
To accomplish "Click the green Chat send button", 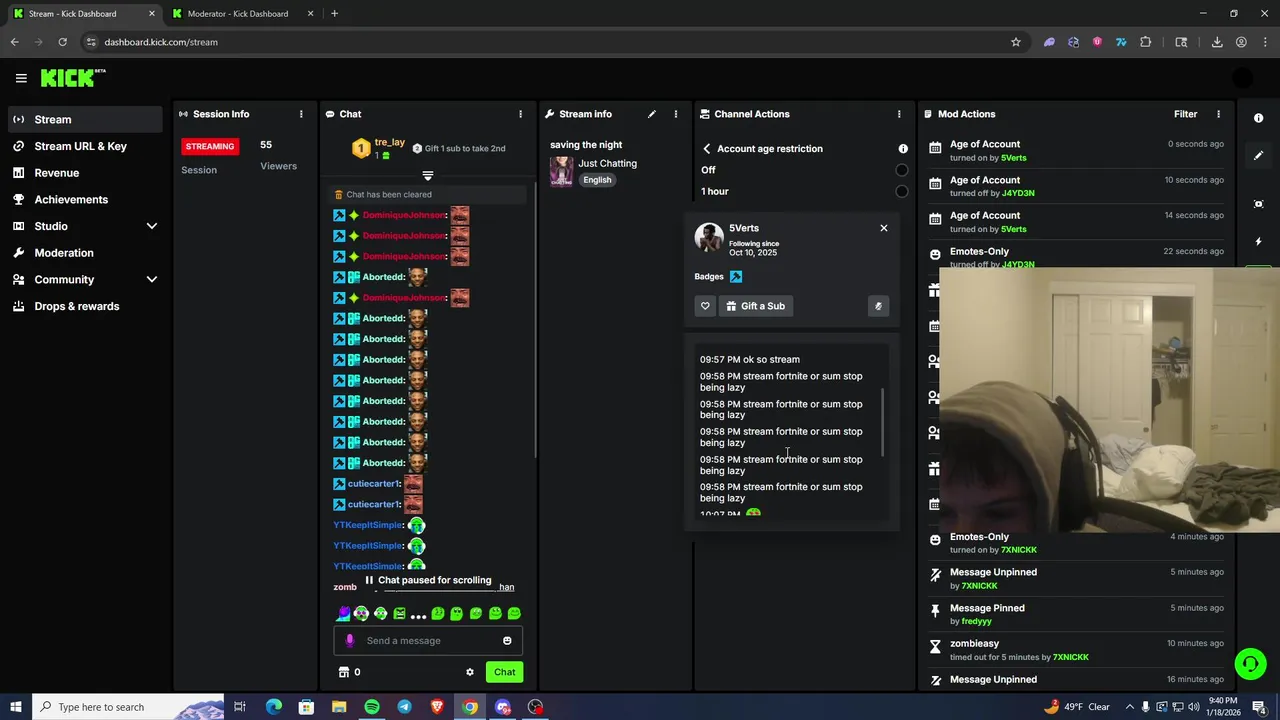I will point(504,672).
